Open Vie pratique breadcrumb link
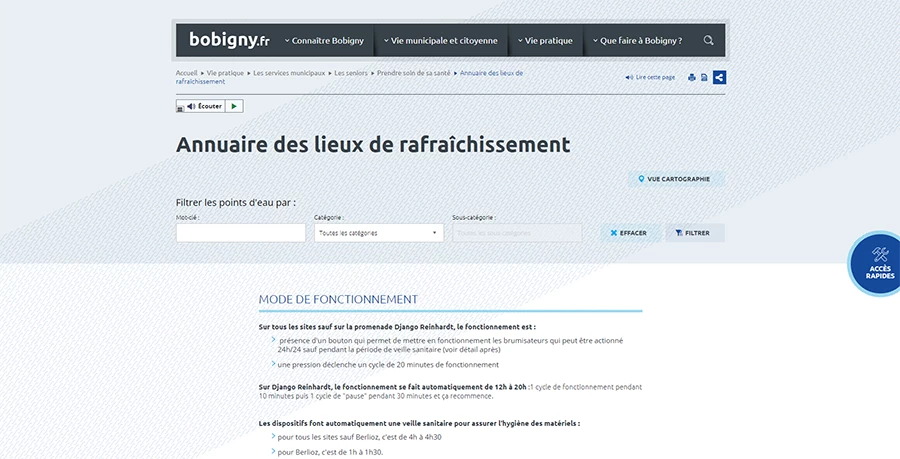 tap(225, 73)
